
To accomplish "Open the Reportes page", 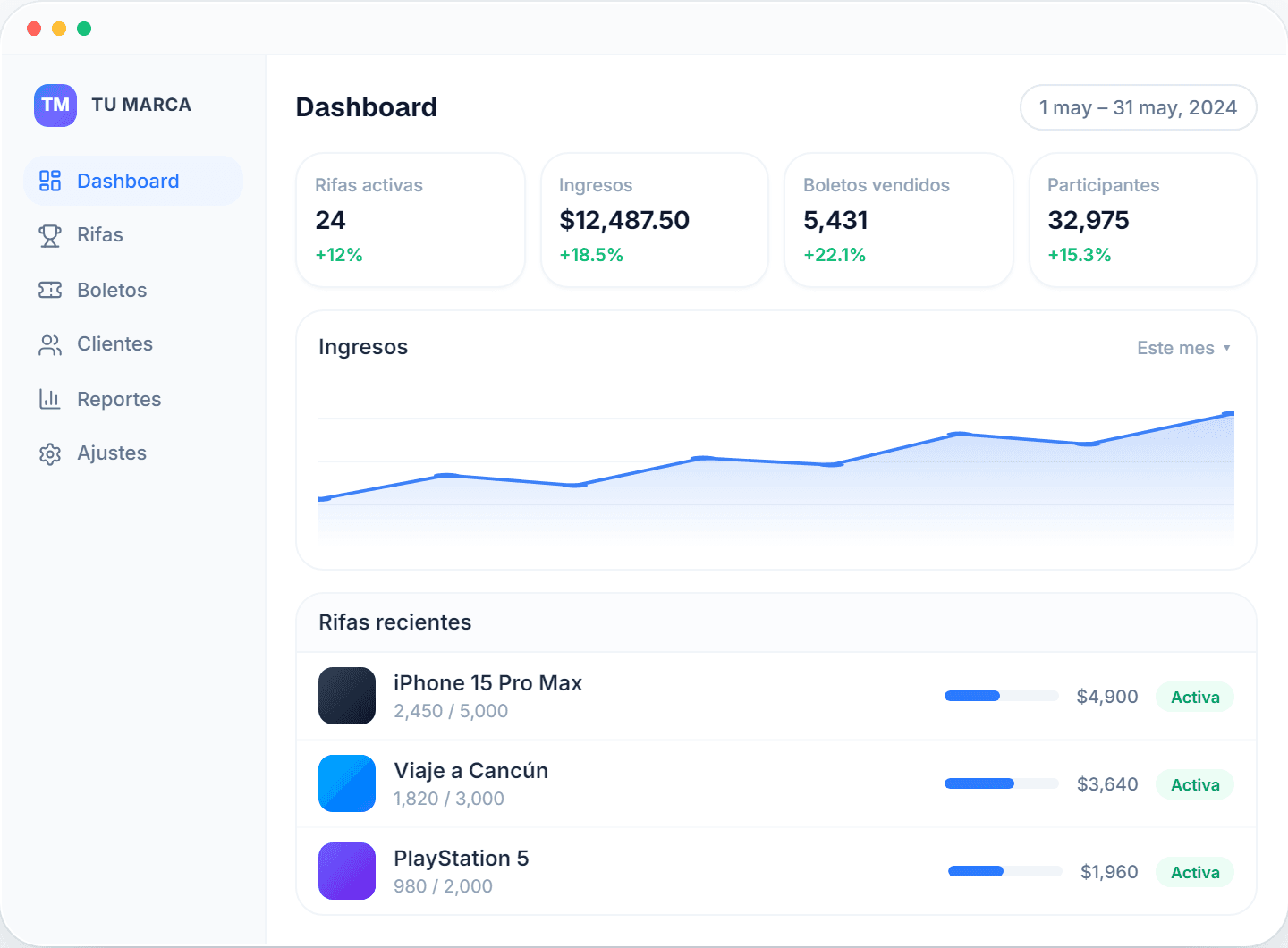I will (x=133, y=399).
